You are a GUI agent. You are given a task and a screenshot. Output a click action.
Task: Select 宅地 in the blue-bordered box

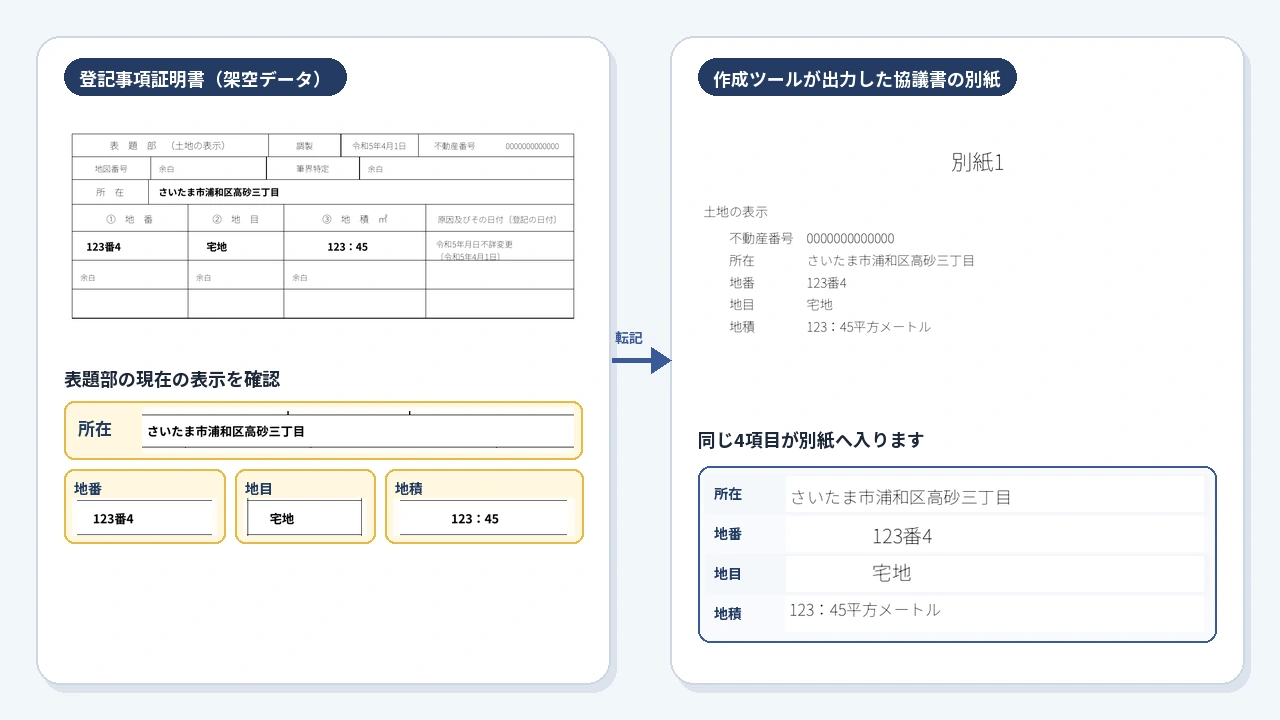(x=892, y=573)
